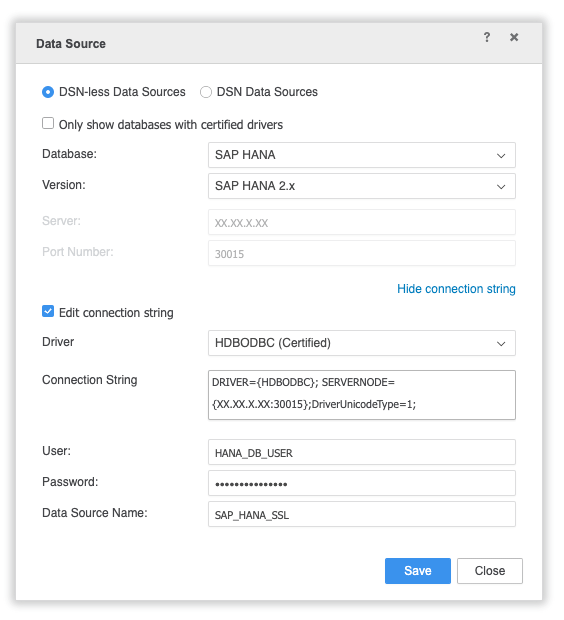Focus the Data Source Name field
Screen dimensions: 564x620
(361, 514)
